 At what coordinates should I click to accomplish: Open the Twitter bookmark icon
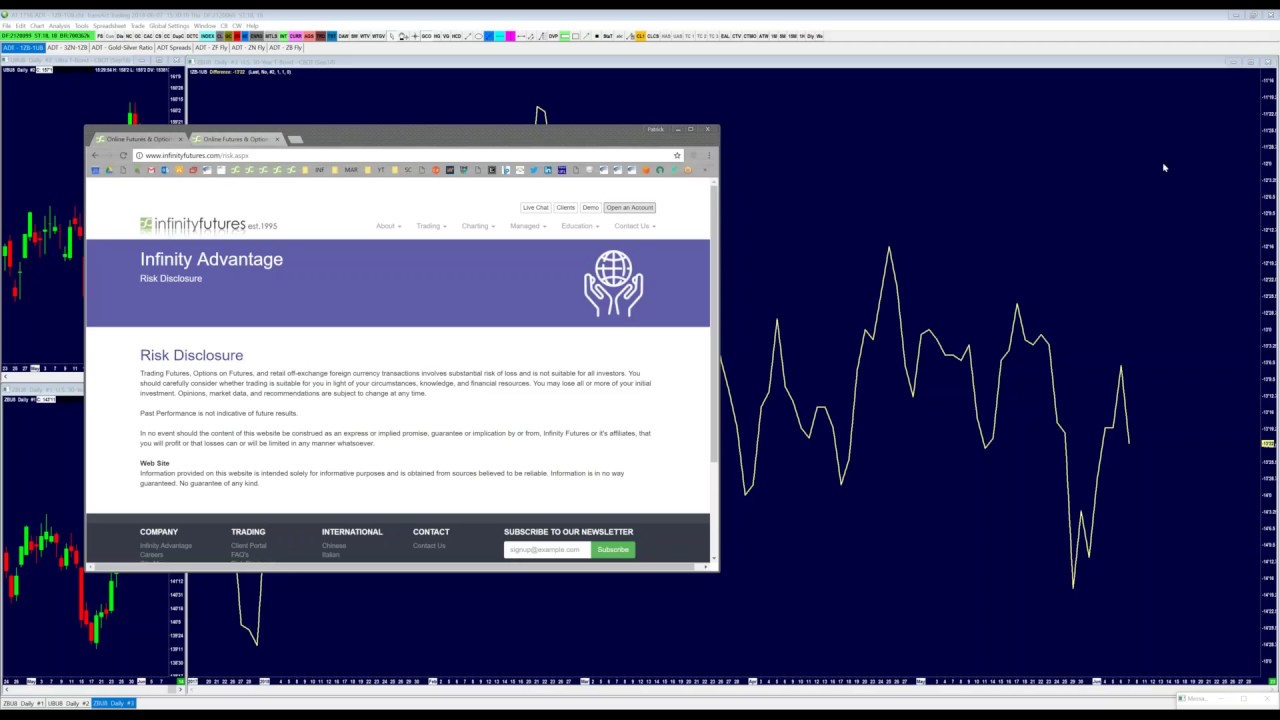pos(534,170)
